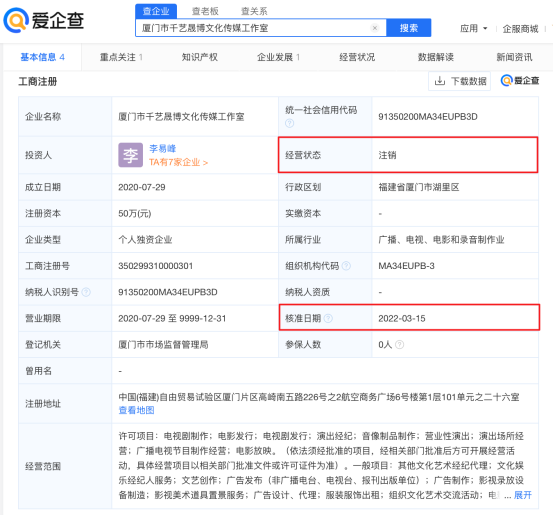The image size is (554, 515).
Task: Click the help icon next to 核准日期
Action: coord(328,318)
